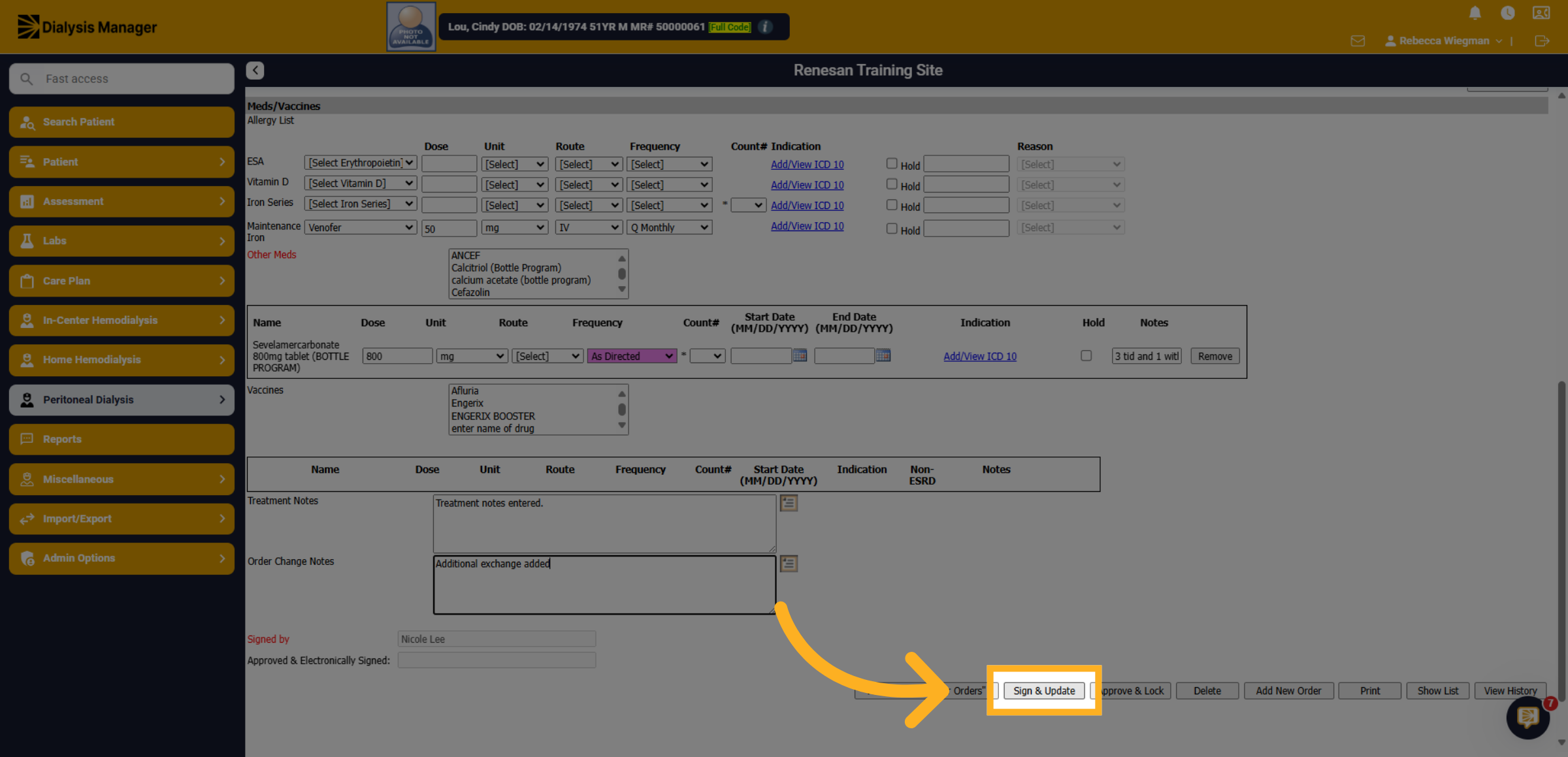Click the clock history icon in header
1568x757 pixels.
click(x=1507, y=13)
